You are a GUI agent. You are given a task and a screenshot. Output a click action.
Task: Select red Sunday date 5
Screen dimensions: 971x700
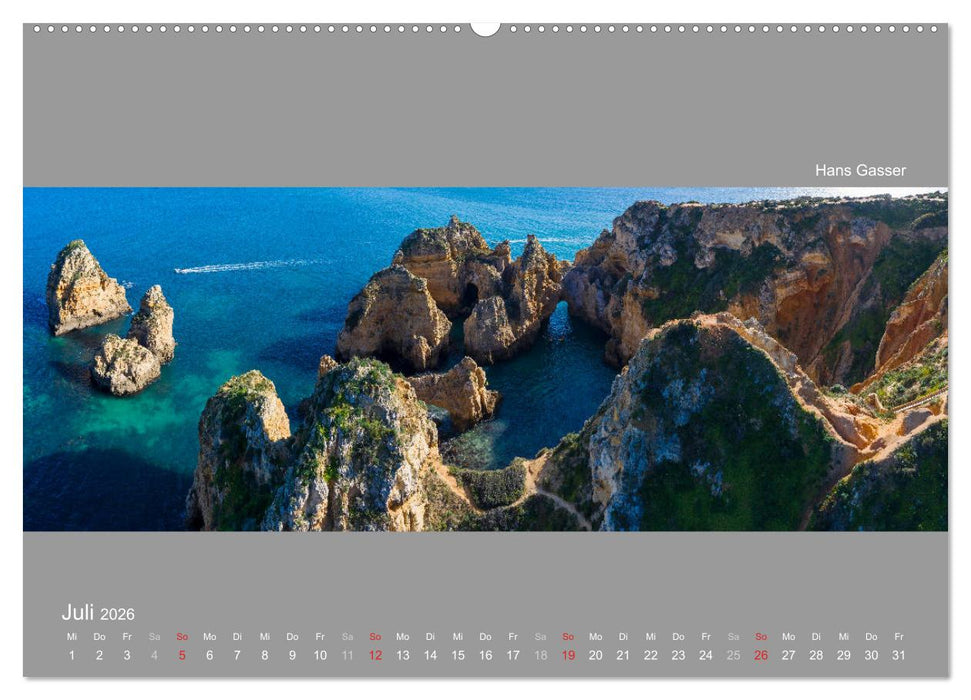pyautogui.click(x=182, y=655)
